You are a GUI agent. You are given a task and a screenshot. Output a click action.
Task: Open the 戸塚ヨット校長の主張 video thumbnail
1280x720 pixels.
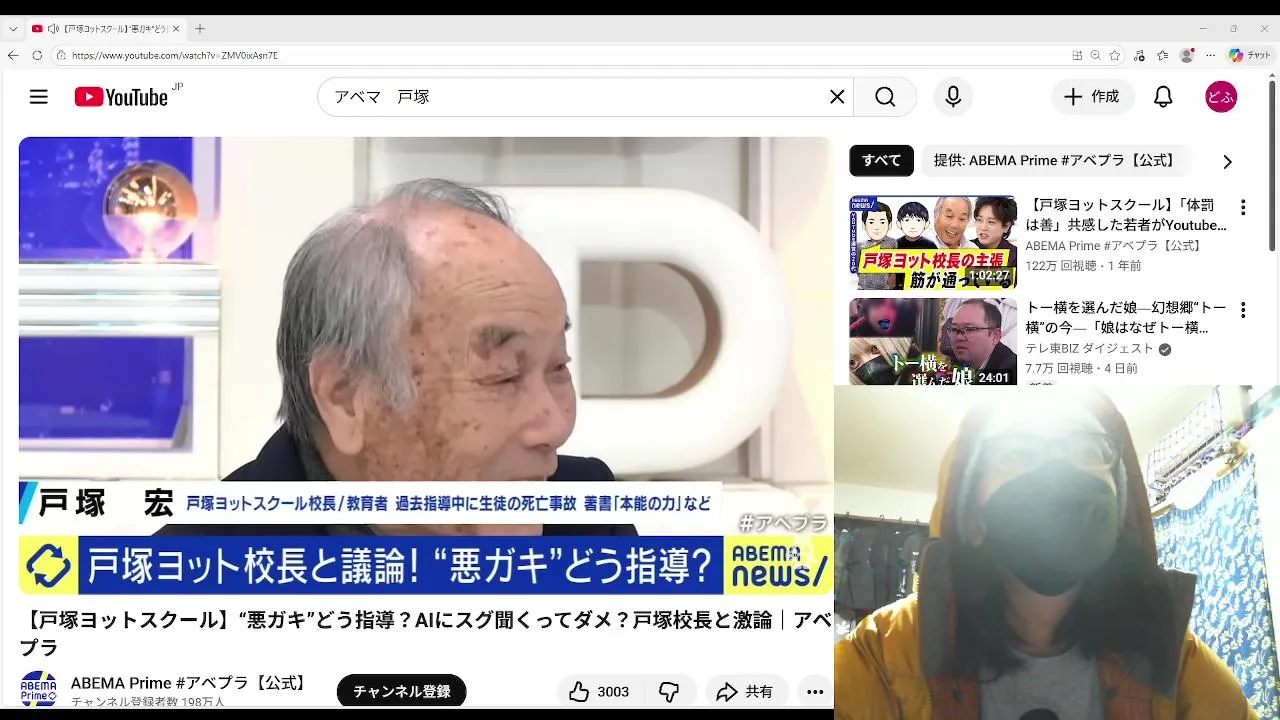pos(933,243)
